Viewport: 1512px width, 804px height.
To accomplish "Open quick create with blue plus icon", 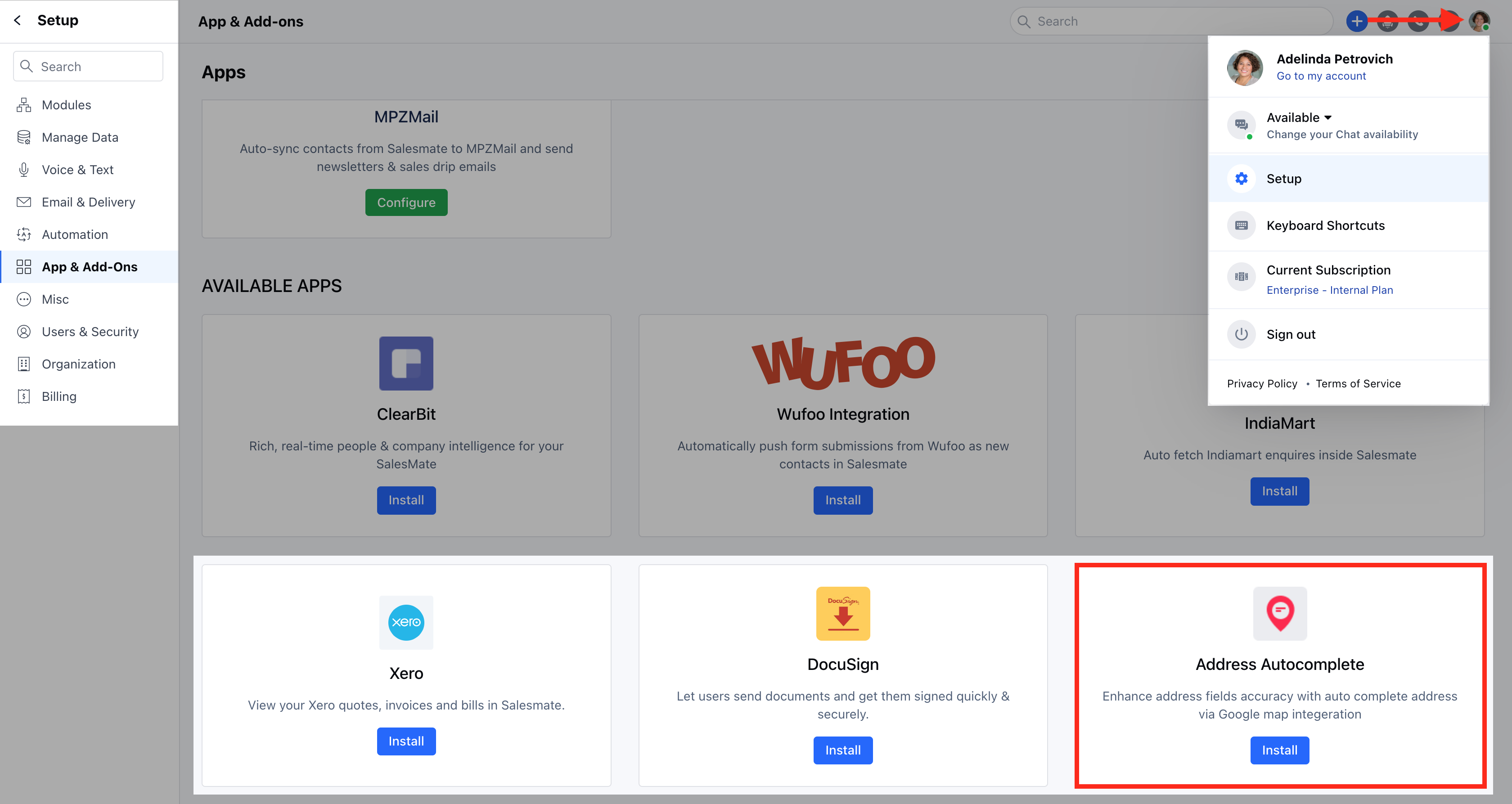I will point(1357,21).
